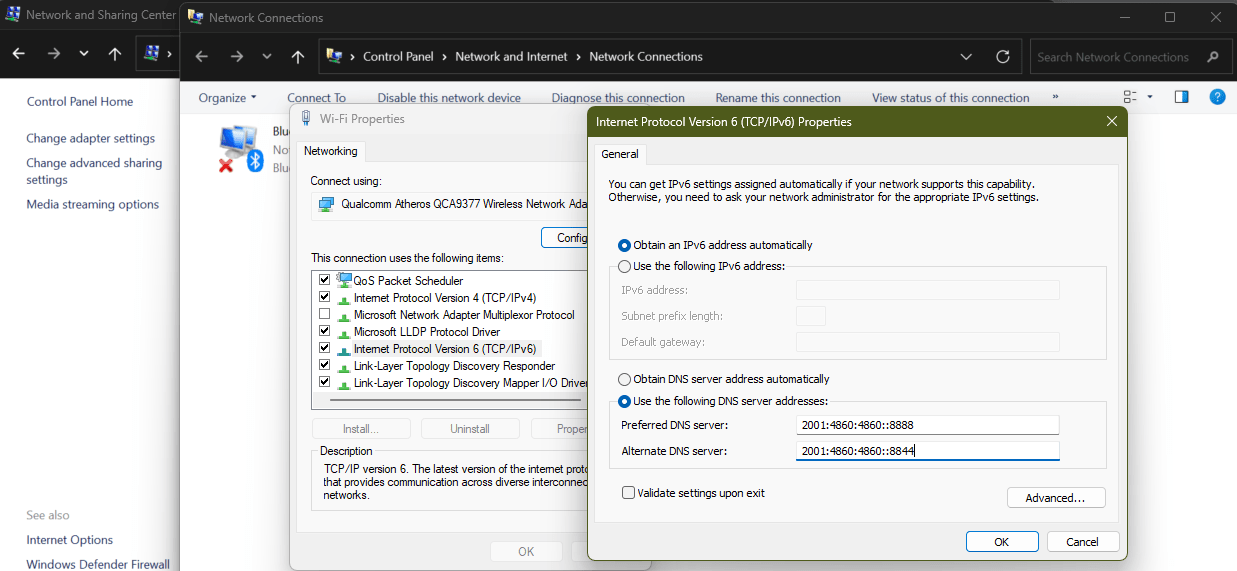This screenshot has height=571, width=1237.
Task: Go up in Network and Sharing Center
Action: (115, 54)
